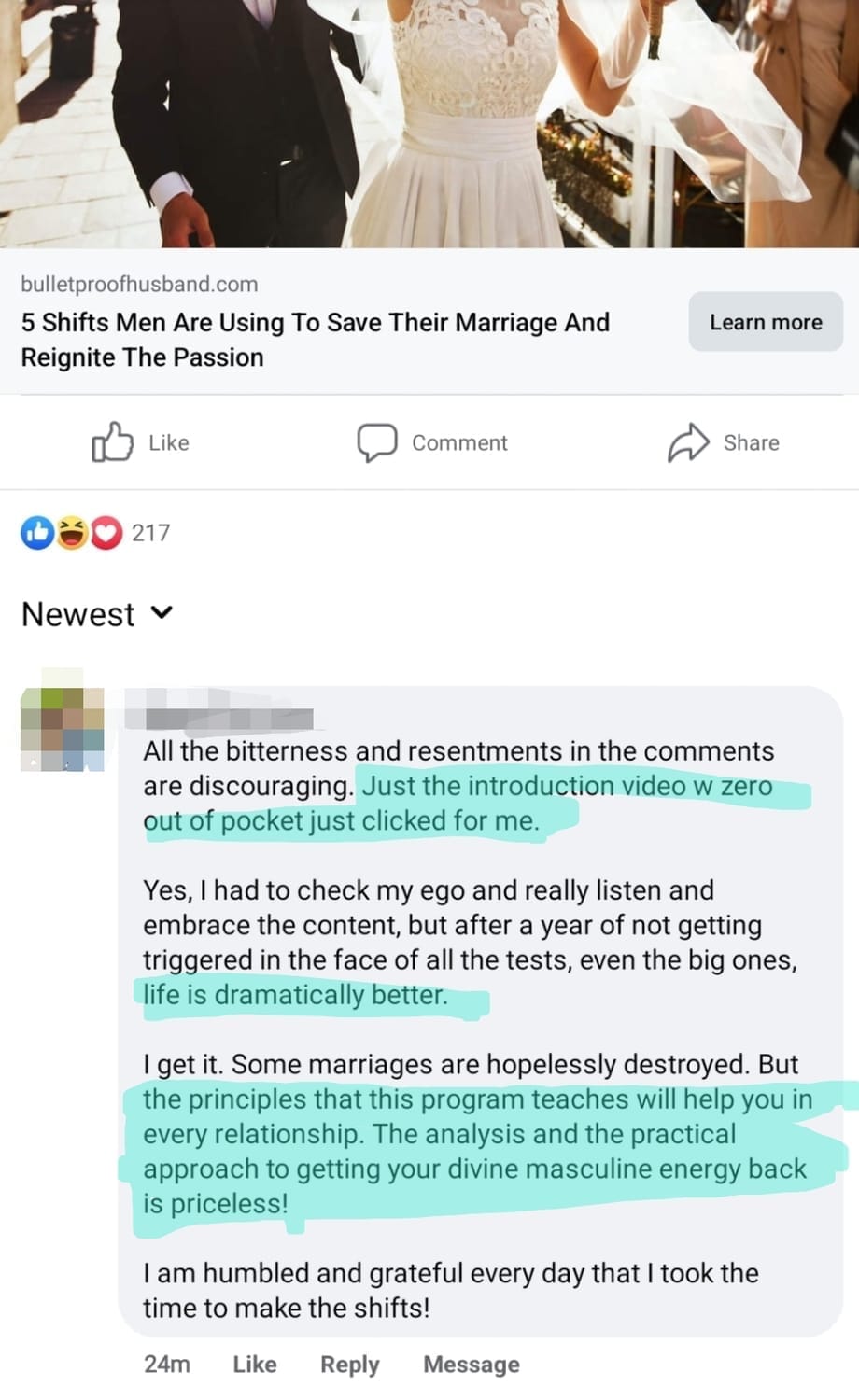
Task: Tap the Learn more button
Action: click(766, 322)
